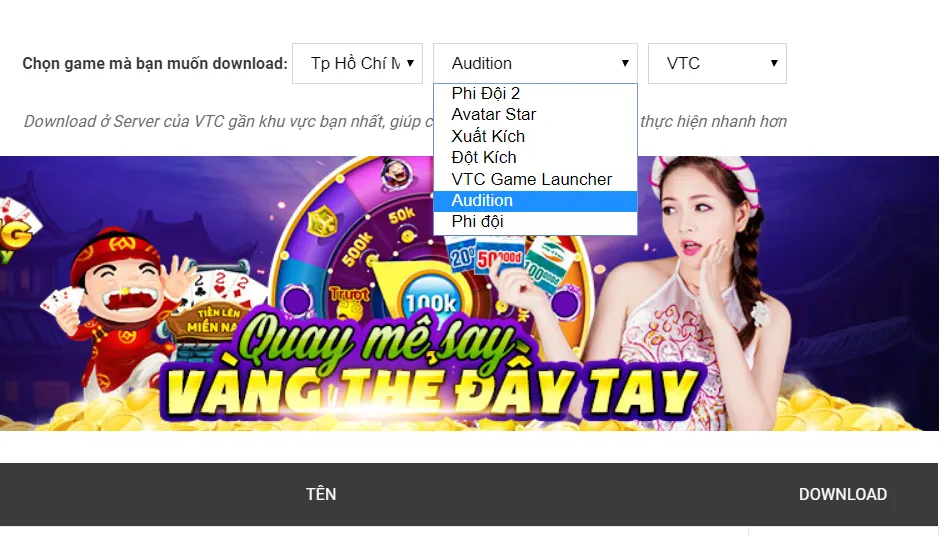Select highlighted Audition option
Image resolution: width=946 pixels, height=536 pixels.
pyautogui.click(x=535, y=201)
